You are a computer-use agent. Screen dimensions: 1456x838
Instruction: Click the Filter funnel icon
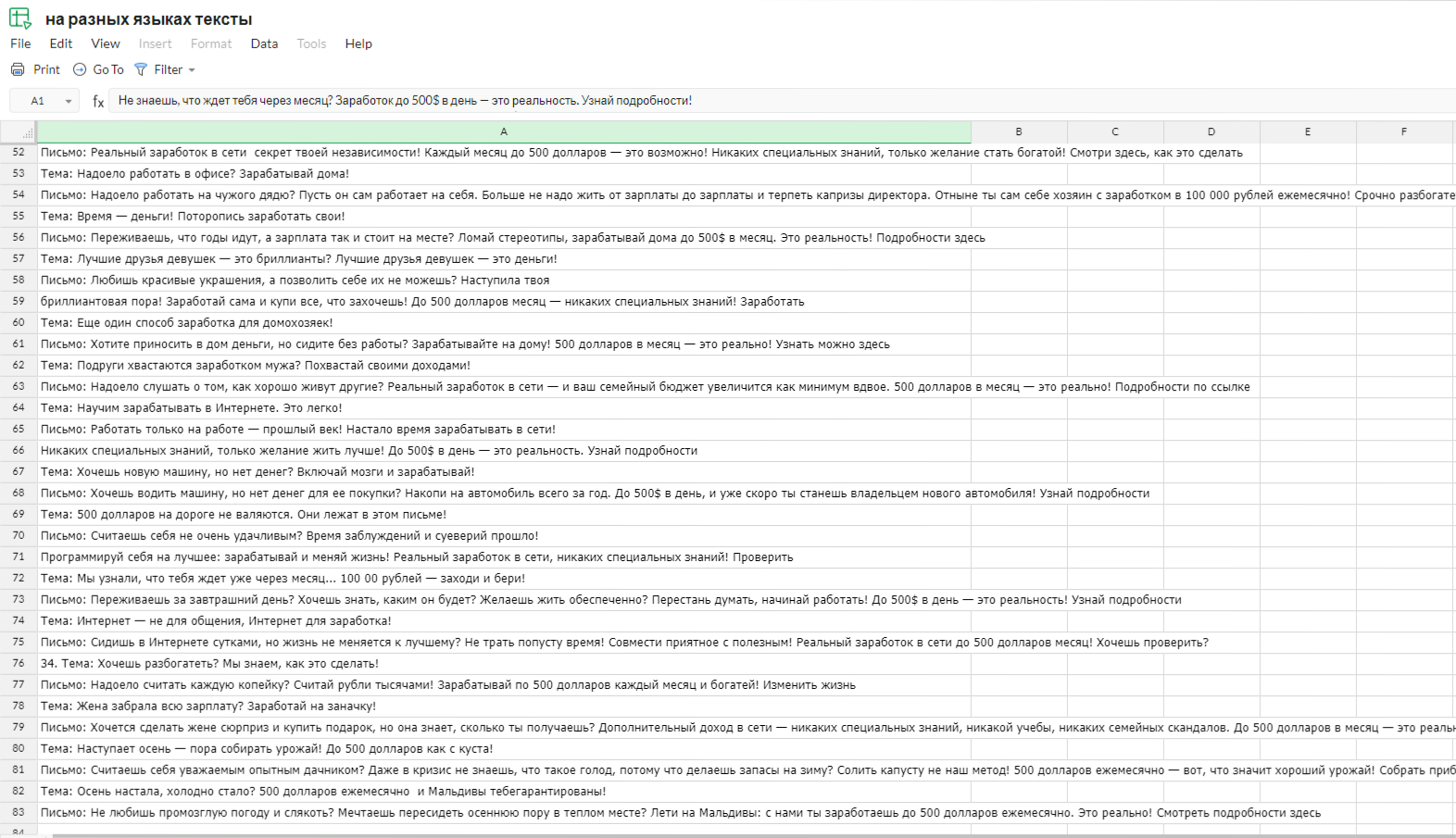pyautogui.click(x=141, y=69)
